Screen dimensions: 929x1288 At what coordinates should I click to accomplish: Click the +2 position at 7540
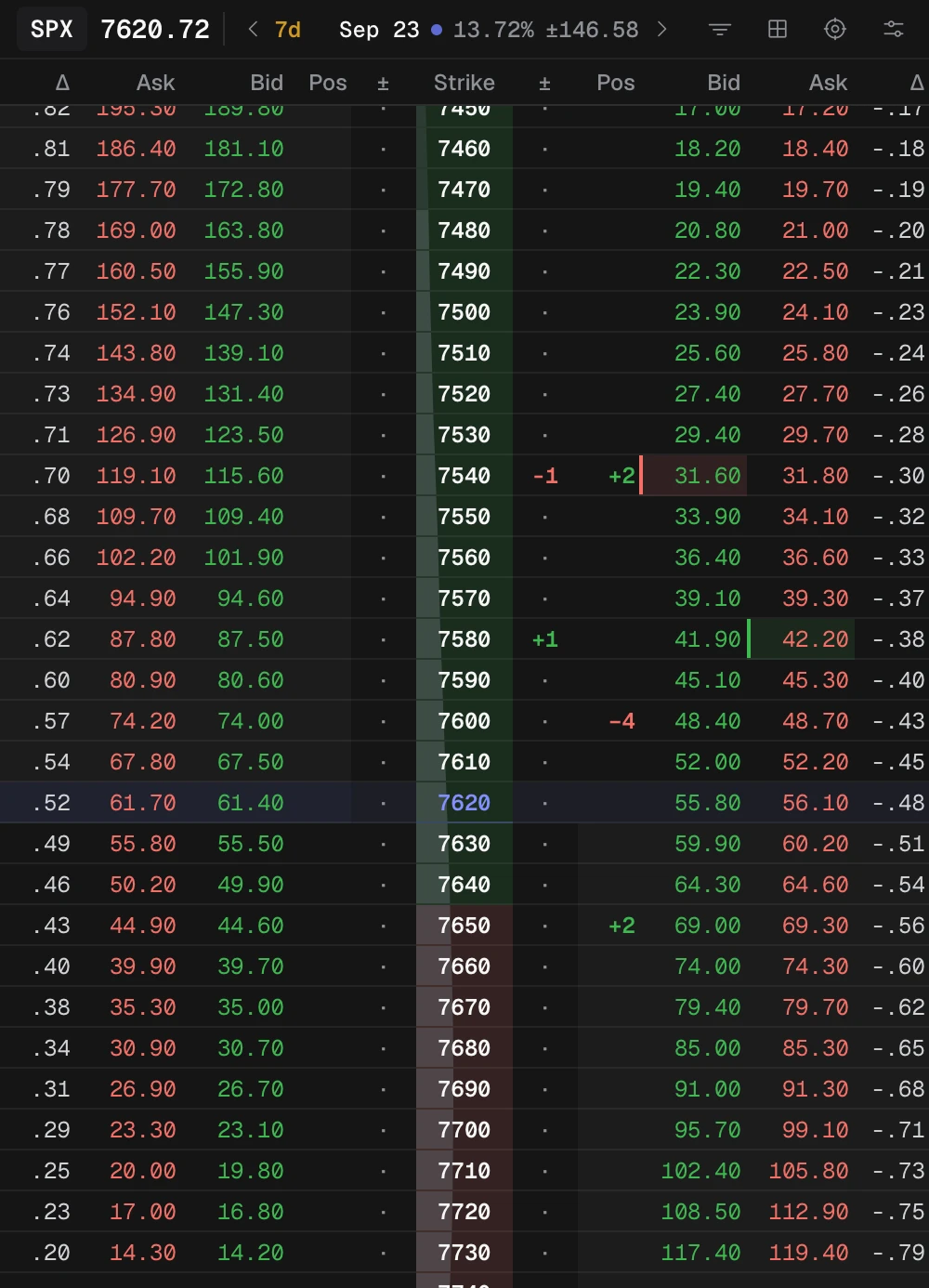622,476
